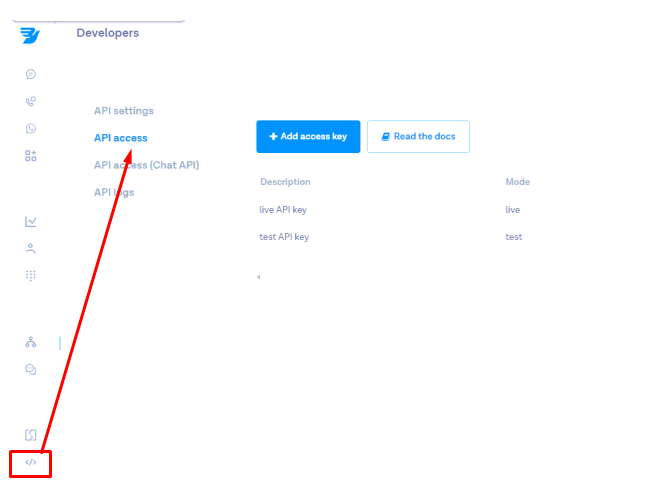This screenshot has height=500, width=651.
Task: Select API access in the submenu
Action: tap(121, 138)
